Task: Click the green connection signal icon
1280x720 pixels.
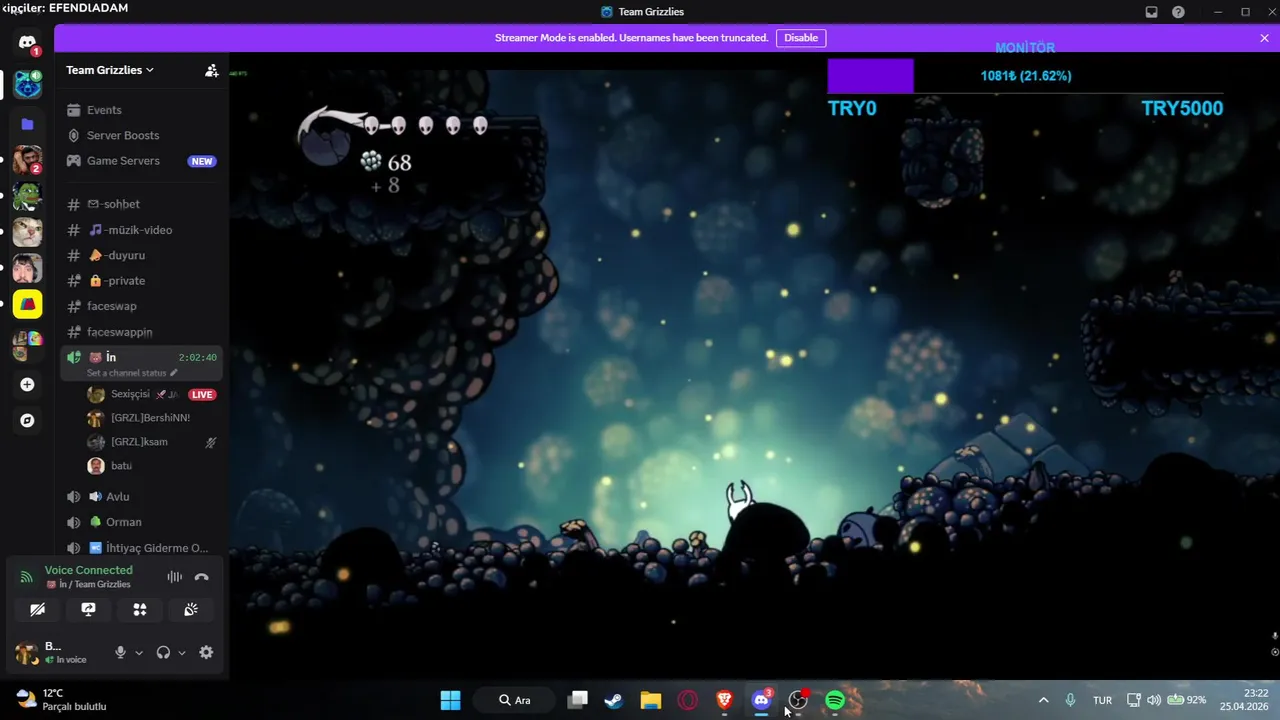Action: pyautogui.click(x=26, y=577)
